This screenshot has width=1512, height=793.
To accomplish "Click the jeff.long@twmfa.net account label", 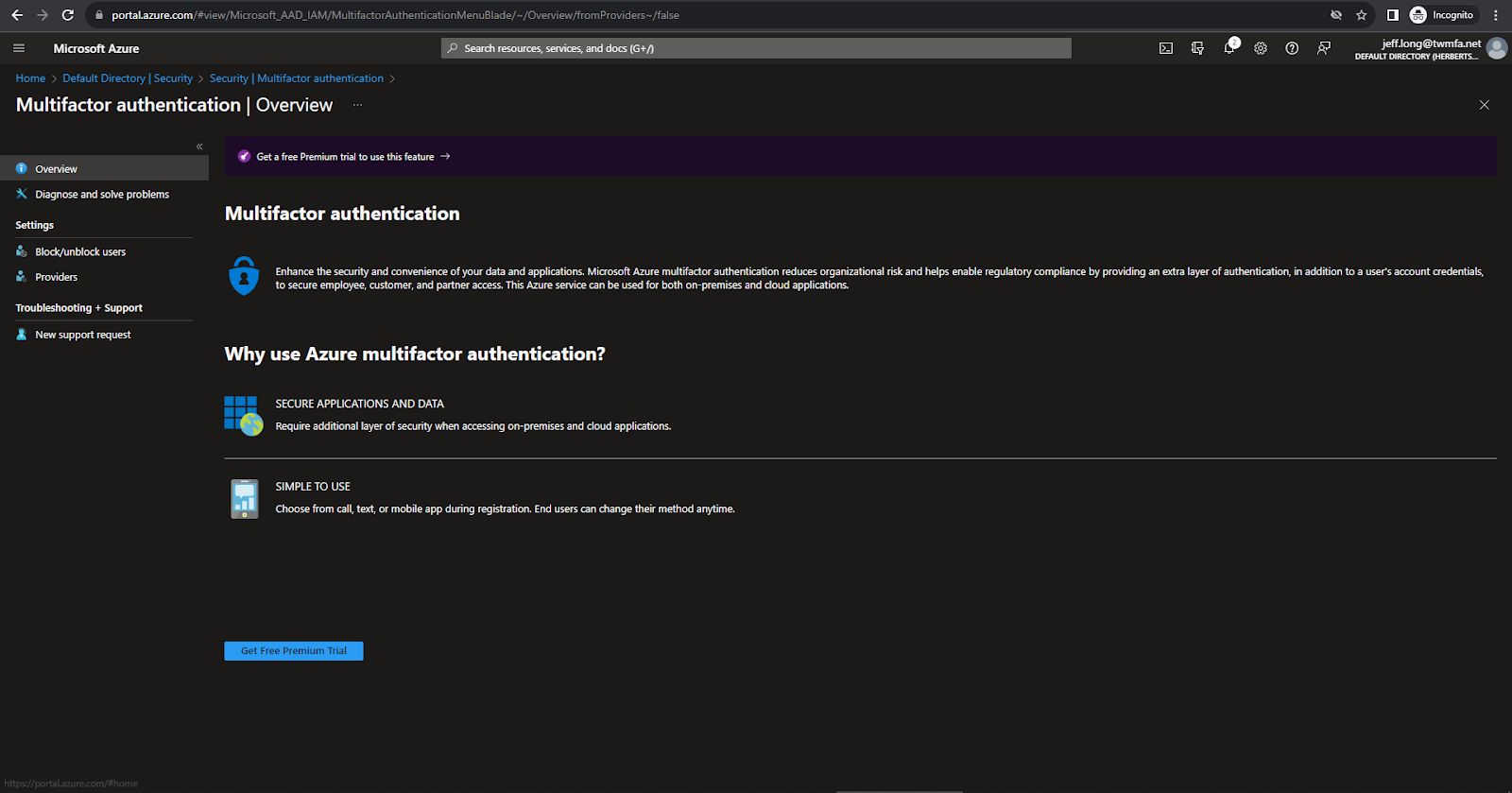I will 1431,43.
